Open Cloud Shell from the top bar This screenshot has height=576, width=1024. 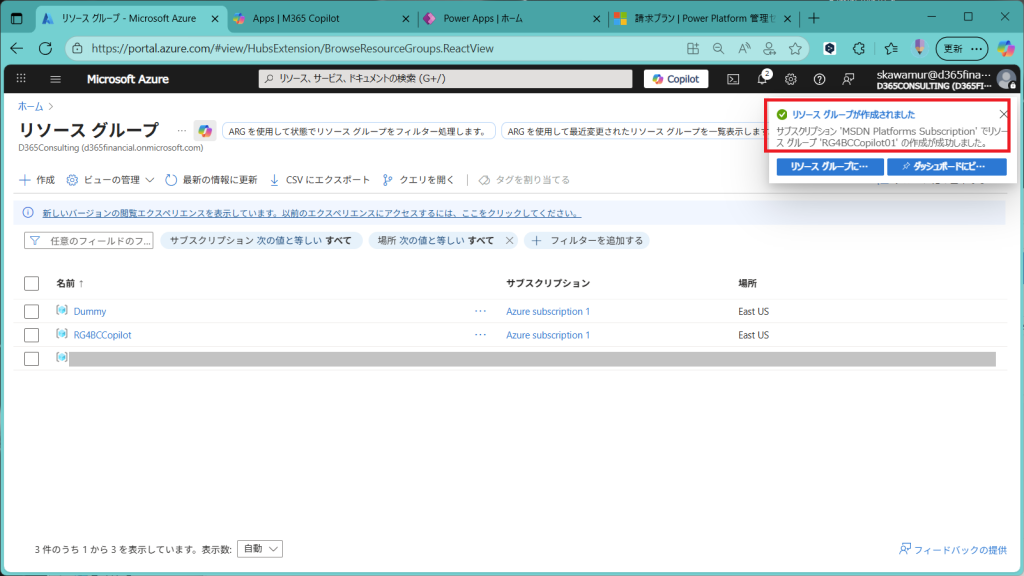coord(733,79)
